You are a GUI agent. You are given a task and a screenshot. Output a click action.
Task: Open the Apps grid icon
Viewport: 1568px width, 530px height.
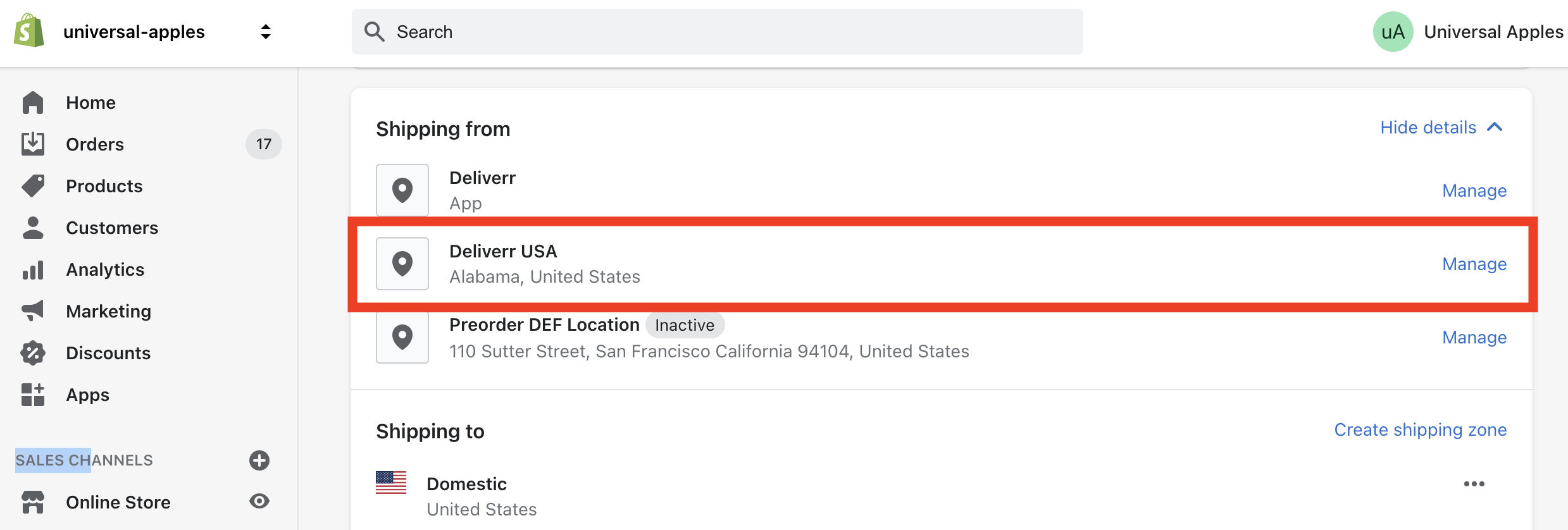(33, 395)
